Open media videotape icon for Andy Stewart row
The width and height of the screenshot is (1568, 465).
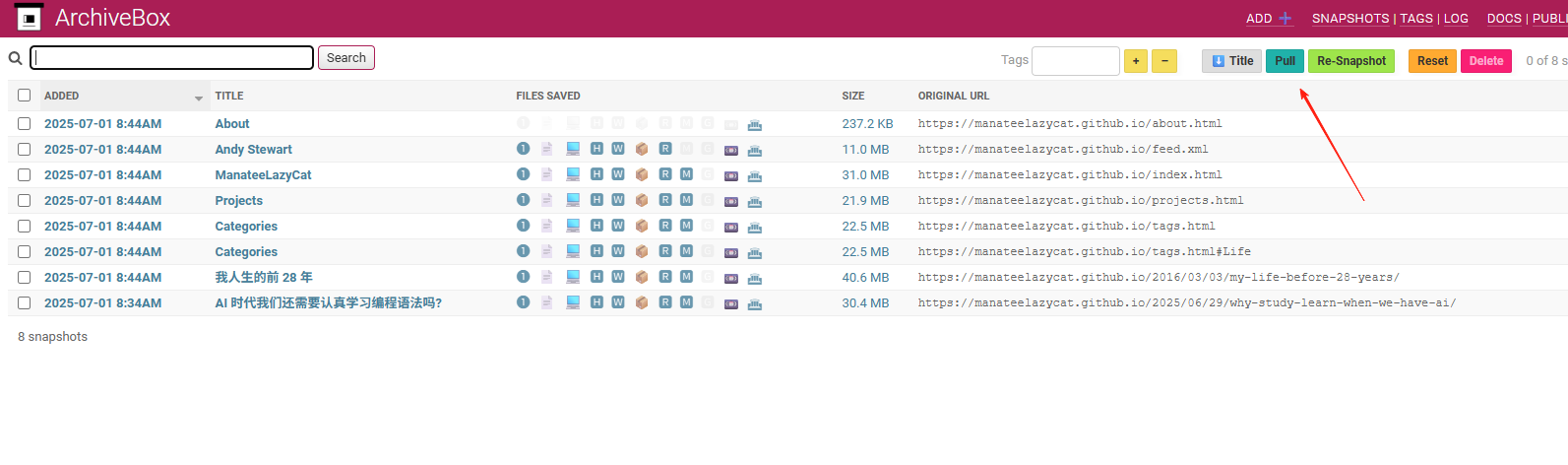tap(731, 150)
